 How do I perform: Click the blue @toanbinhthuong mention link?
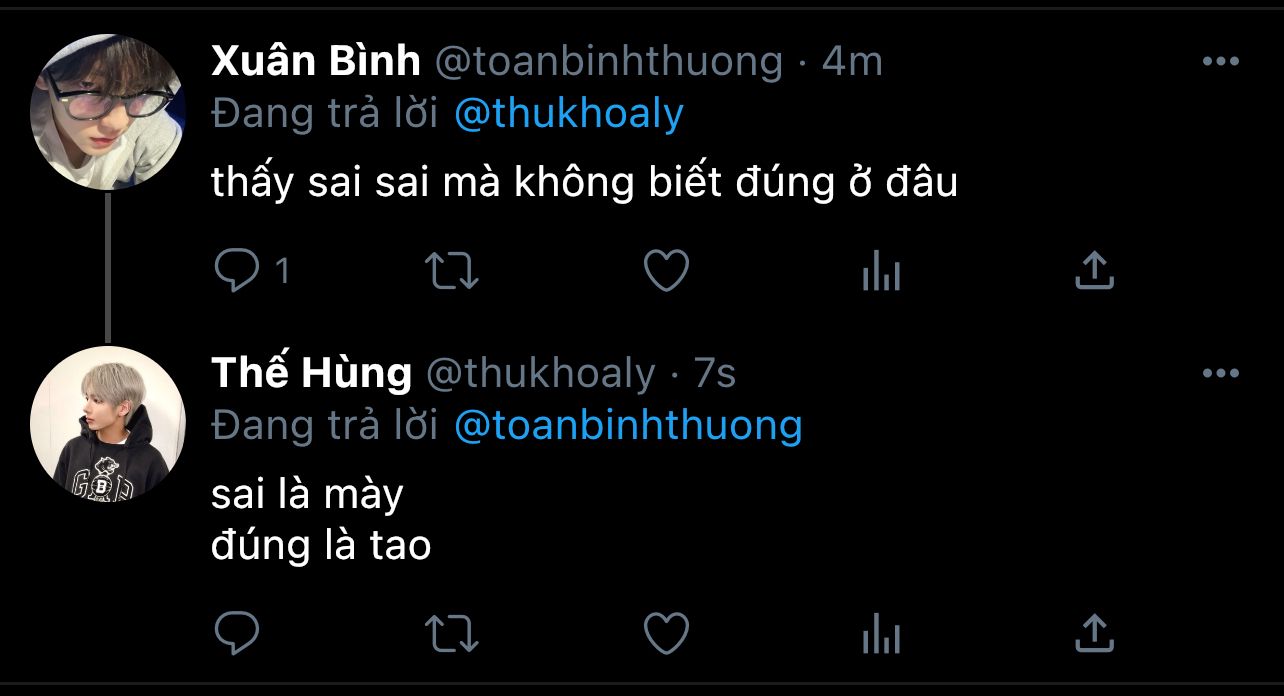point(628,426)
